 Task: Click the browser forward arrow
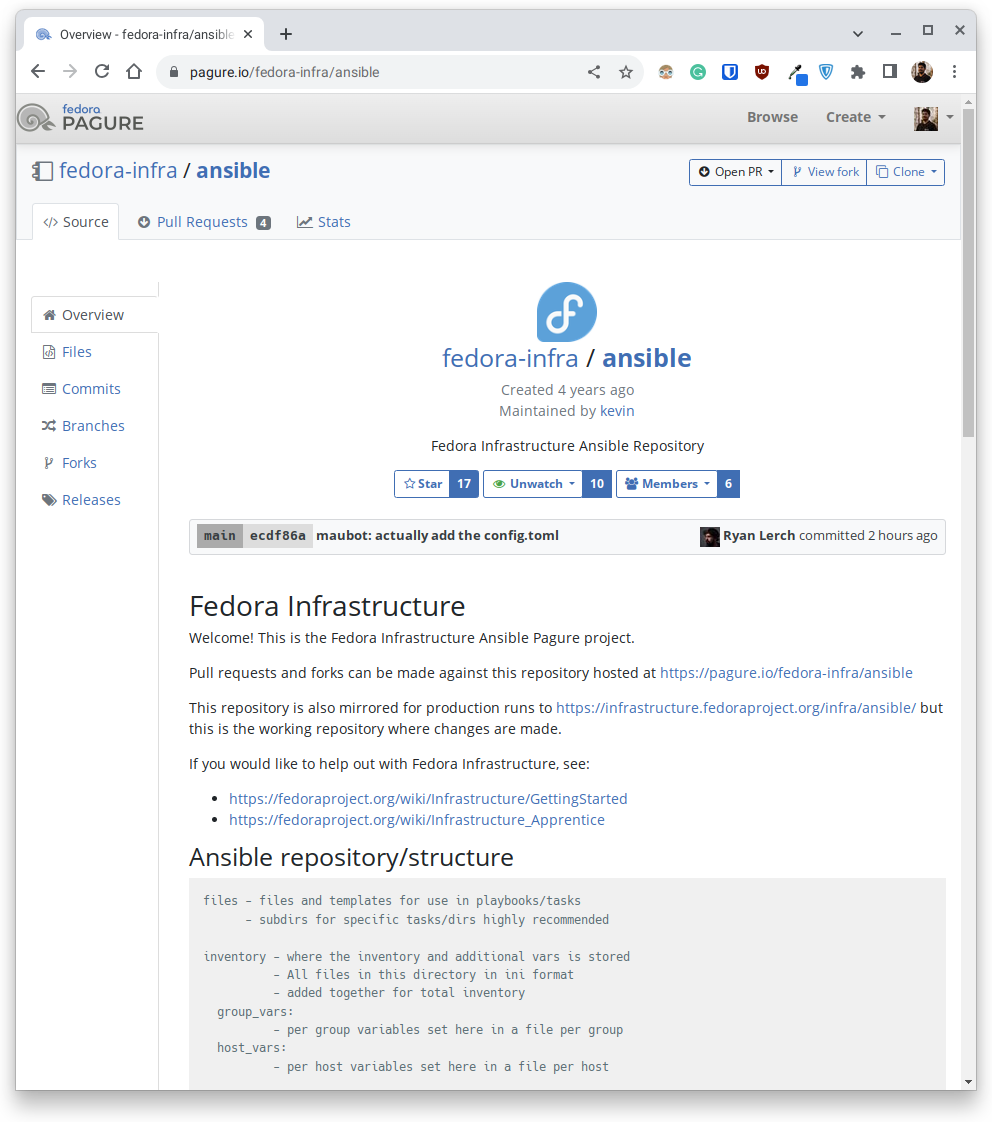[x=69, y=72]
